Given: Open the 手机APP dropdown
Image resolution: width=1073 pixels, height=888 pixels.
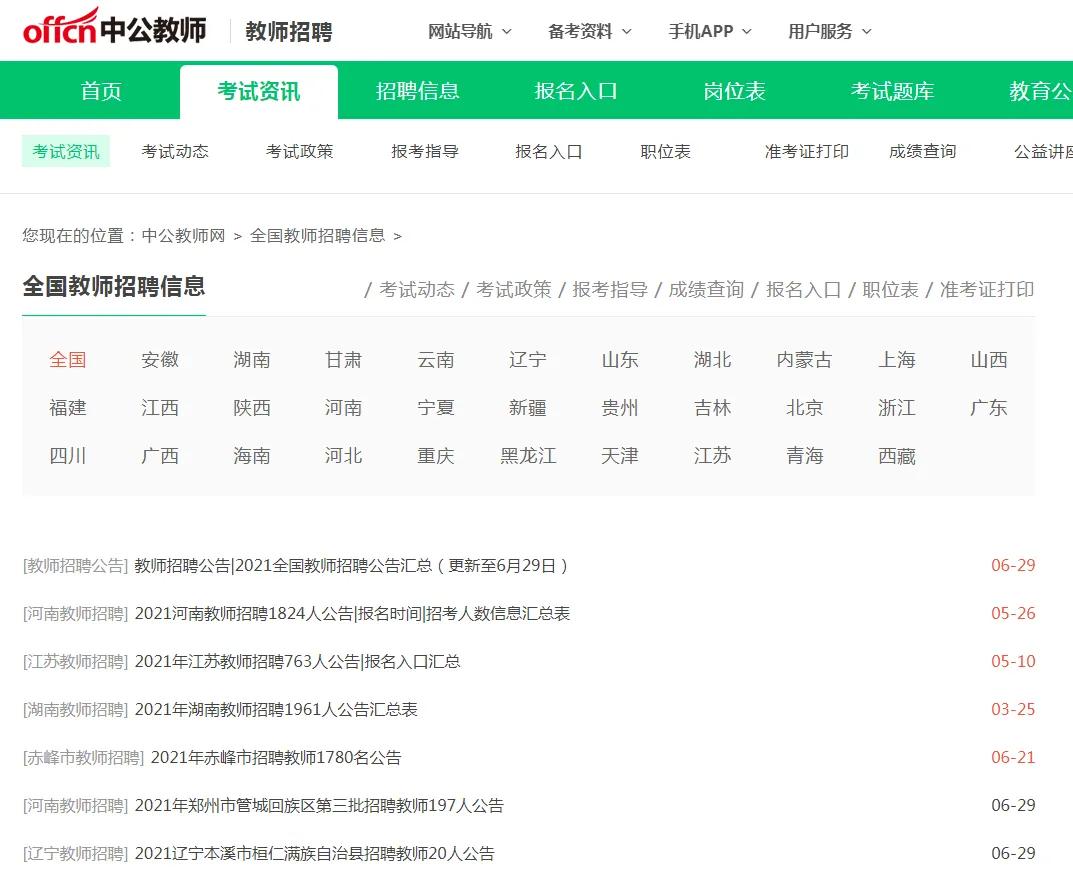Looking at the screenshot, I should click(702, 31).
